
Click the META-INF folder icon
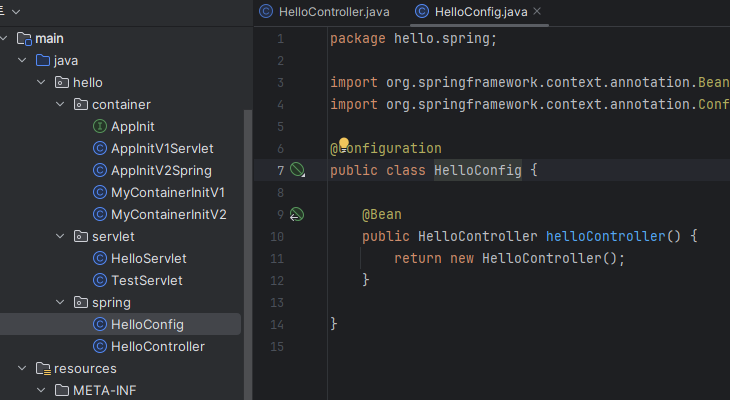[62, 390]
